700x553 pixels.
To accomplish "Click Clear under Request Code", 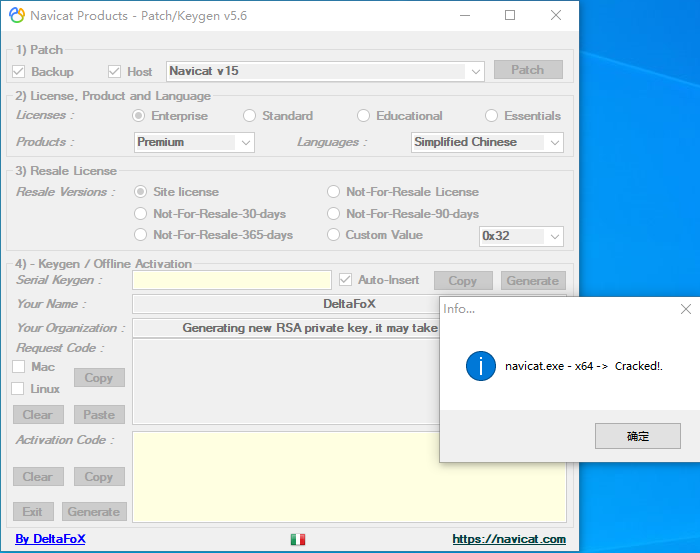I will point(38,415).
